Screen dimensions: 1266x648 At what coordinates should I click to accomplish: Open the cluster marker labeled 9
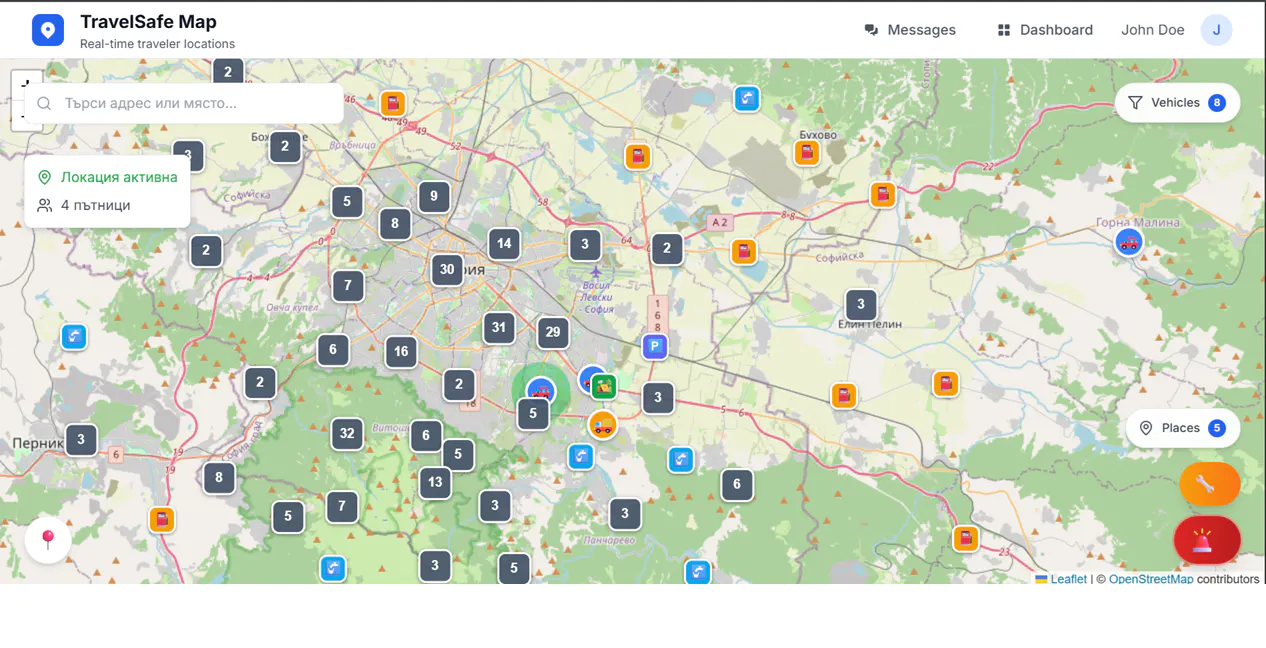(434, 197)
